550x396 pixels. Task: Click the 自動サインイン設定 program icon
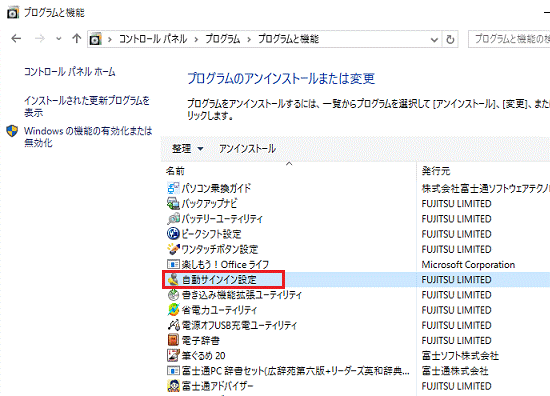tap(173, 280)
